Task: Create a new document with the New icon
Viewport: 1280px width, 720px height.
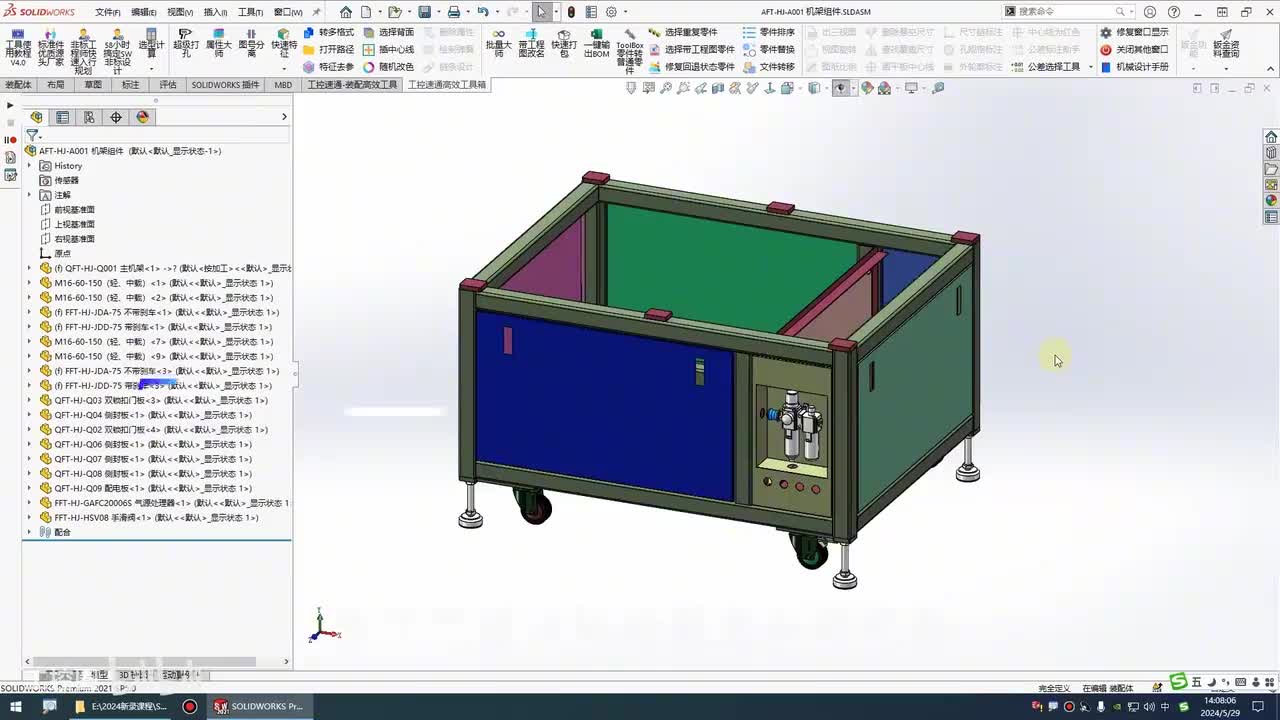Action: click(x=366, y=12)
